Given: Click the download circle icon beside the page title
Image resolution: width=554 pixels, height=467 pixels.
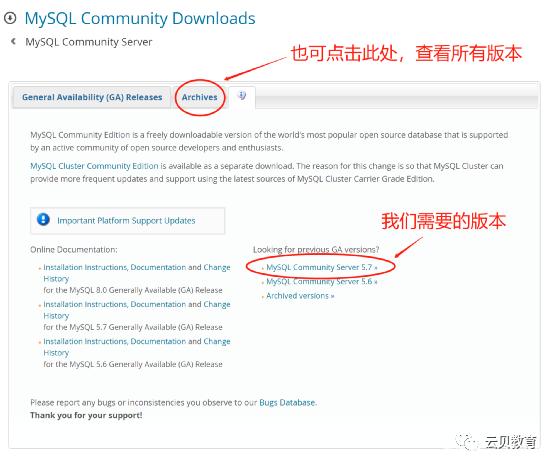Looking at the screenshot, I should coord(10,18).
